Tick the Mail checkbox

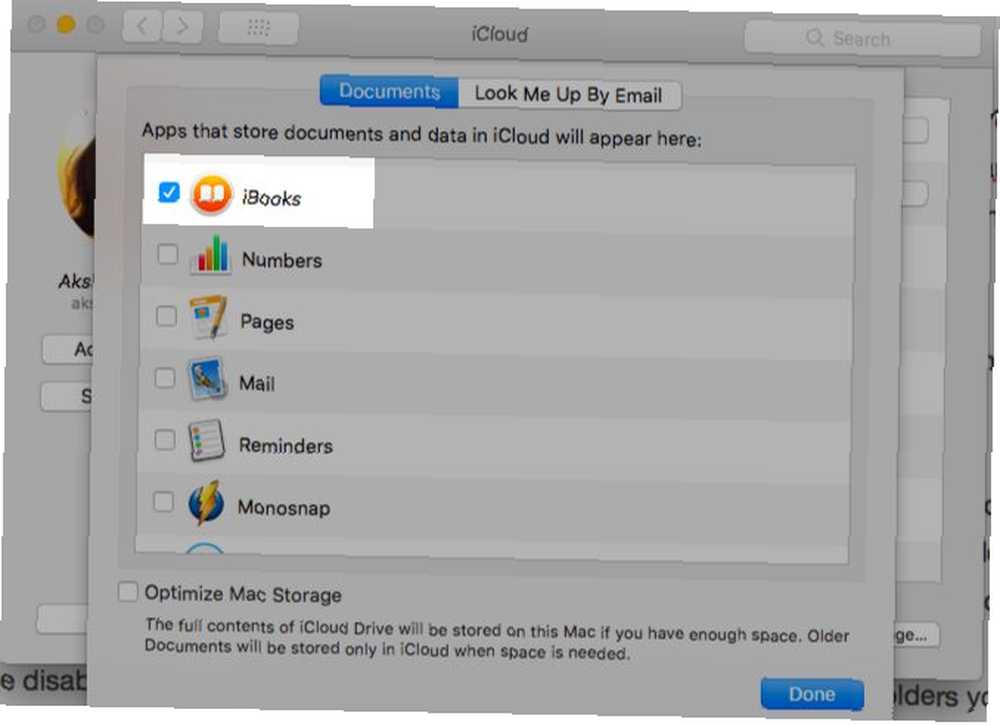point(165,377)
